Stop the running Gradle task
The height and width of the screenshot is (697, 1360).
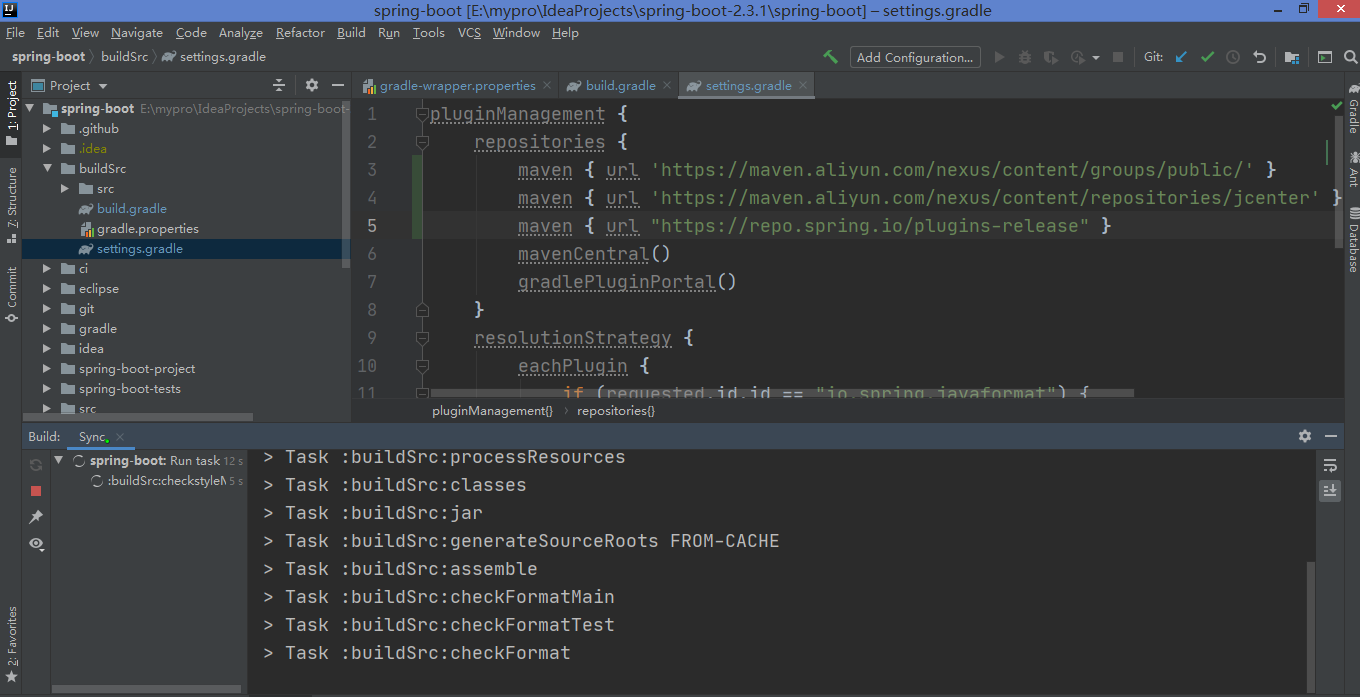coord(36,490)
